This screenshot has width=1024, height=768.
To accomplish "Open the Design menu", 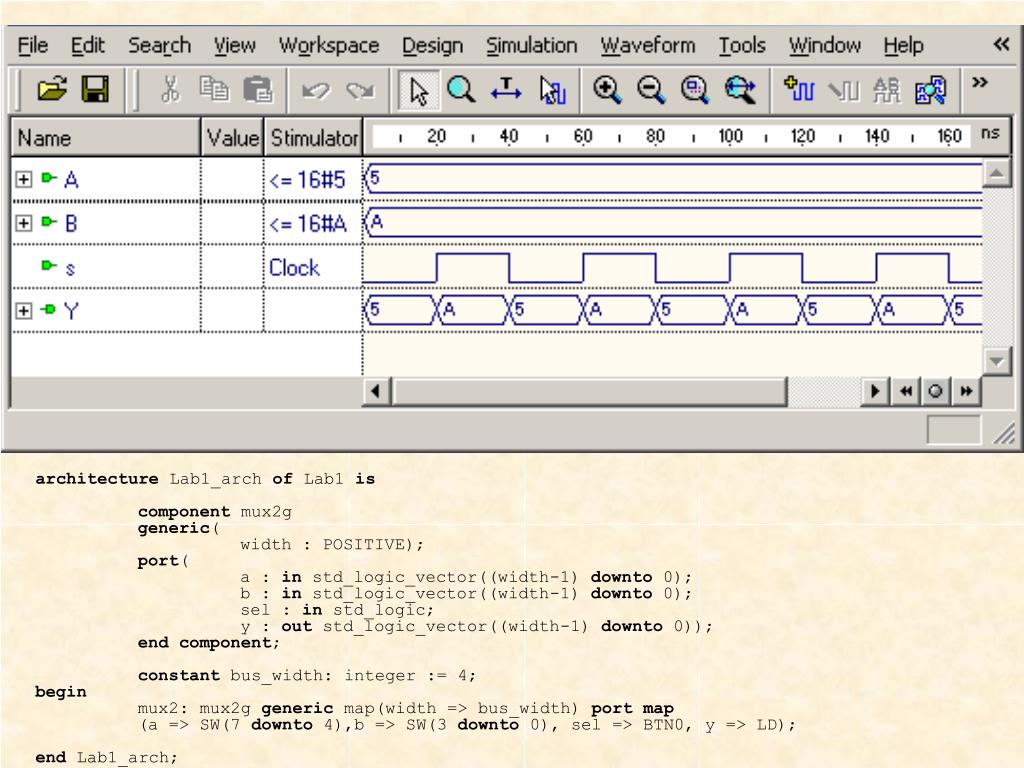I will (432, 45).
